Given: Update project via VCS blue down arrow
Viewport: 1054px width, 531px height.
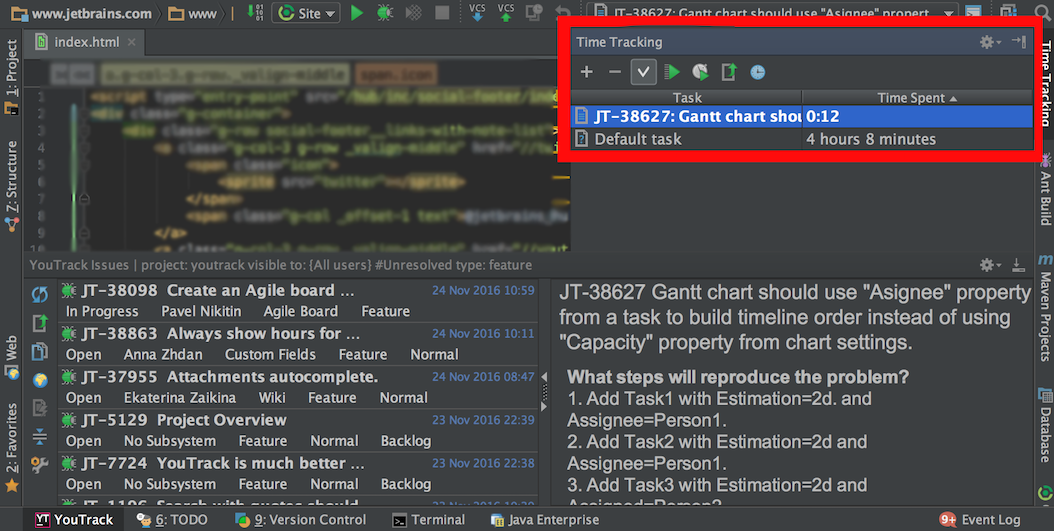Looking at the screenshot, I should [477, 12].
